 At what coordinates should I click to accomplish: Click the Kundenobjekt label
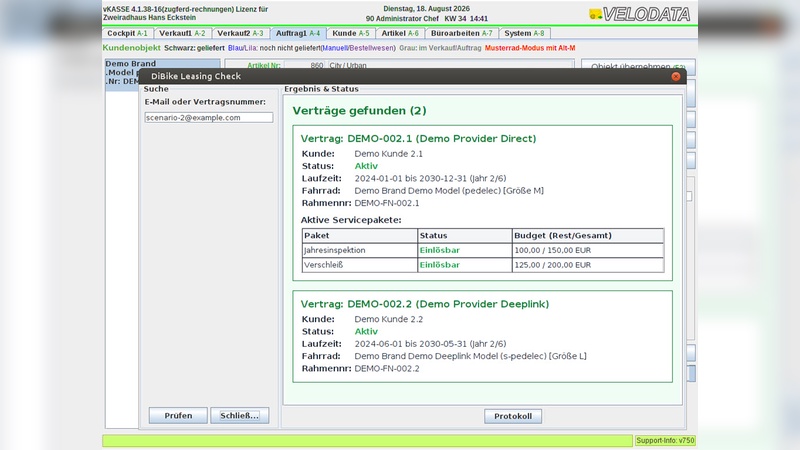tap(132, 47)
